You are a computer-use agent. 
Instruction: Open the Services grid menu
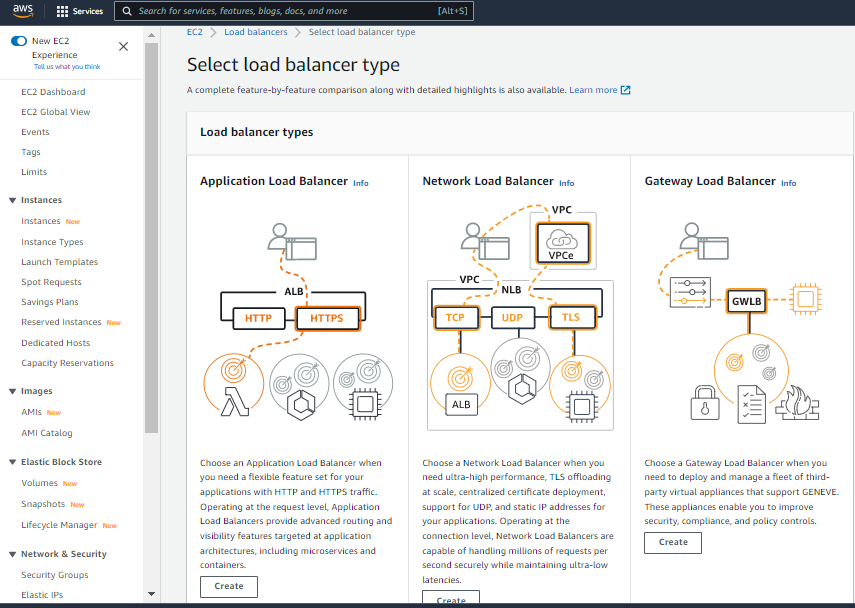[80, 11]
